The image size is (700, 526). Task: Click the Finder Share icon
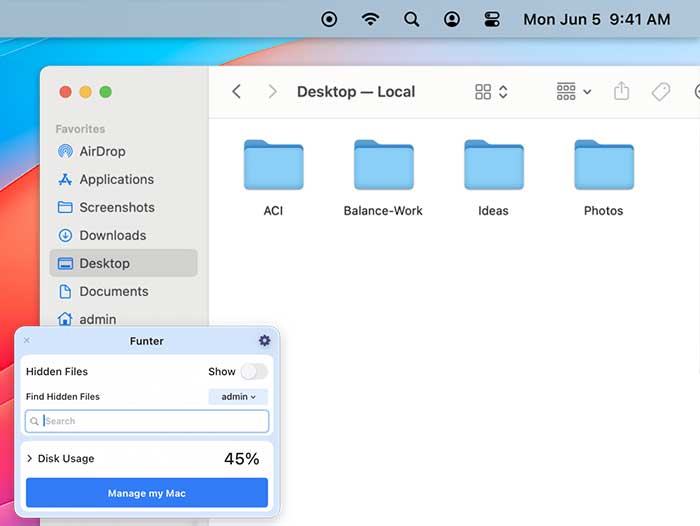click(621, 91)
